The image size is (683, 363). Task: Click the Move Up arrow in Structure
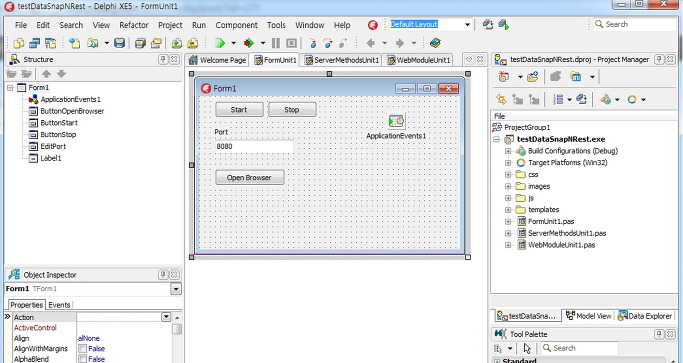(46, 74)
